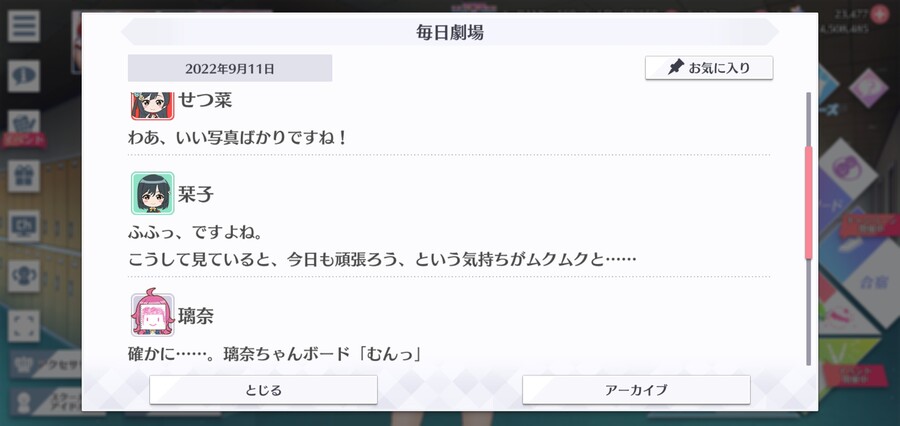The height and width of the screenshot is (426, 900).
Task: Click Setsuna's chibi avatar icon
Action: click(x=152, y=105)
